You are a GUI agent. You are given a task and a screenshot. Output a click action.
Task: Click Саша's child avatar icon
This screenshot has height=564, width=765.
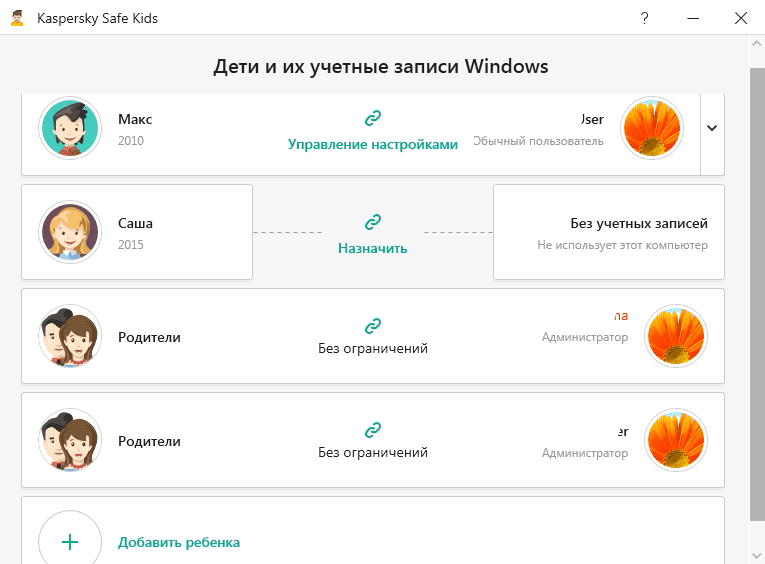[70, 232]
